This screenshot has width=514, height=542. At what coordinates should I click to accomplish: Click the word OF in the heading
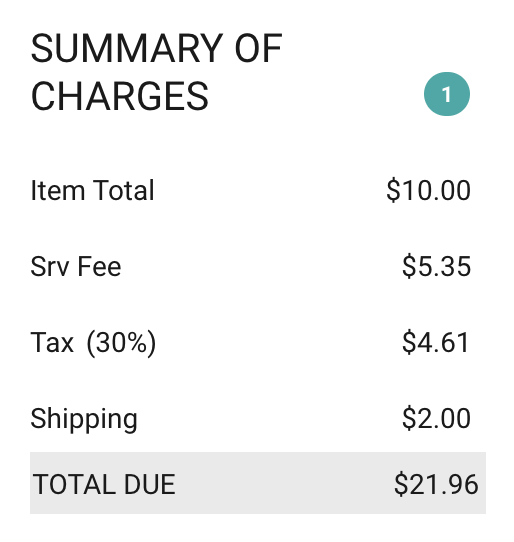click(258, 48)
